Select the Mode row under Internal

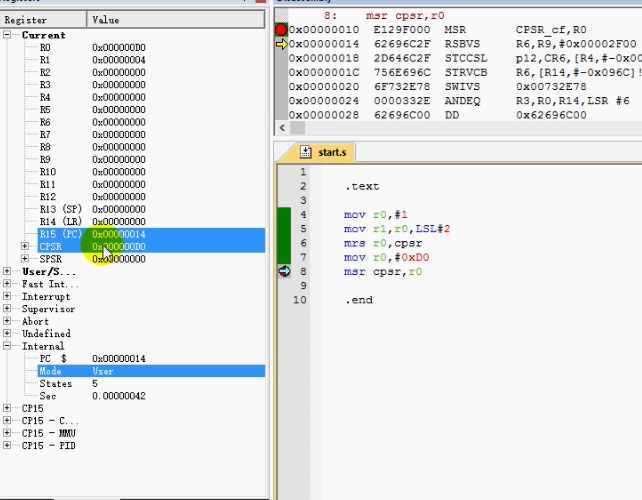click(50, 371)
